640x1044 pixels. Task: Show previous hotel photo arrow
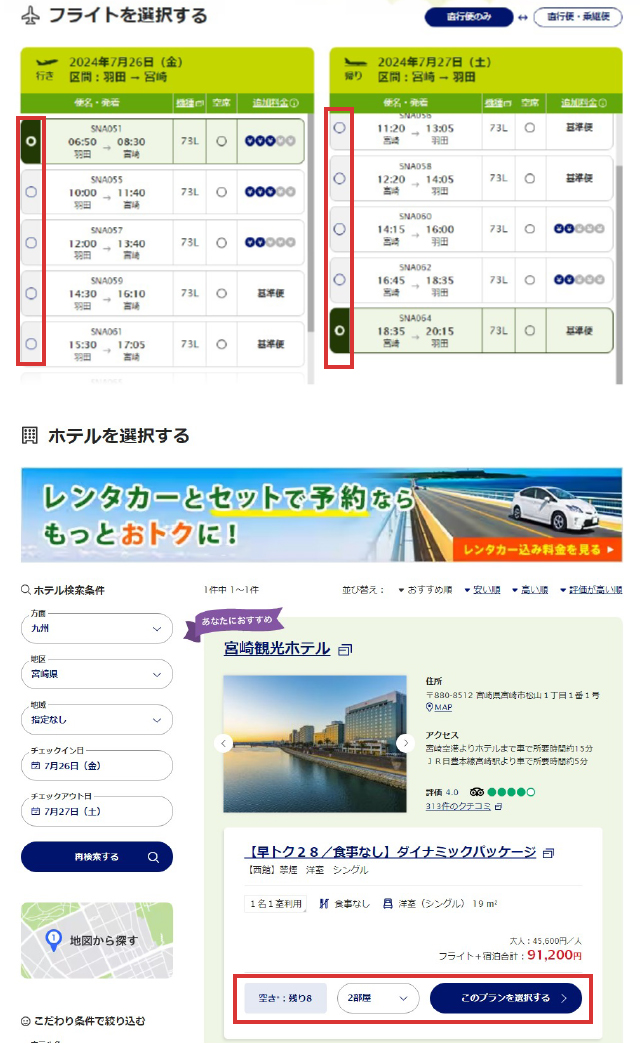224,743
